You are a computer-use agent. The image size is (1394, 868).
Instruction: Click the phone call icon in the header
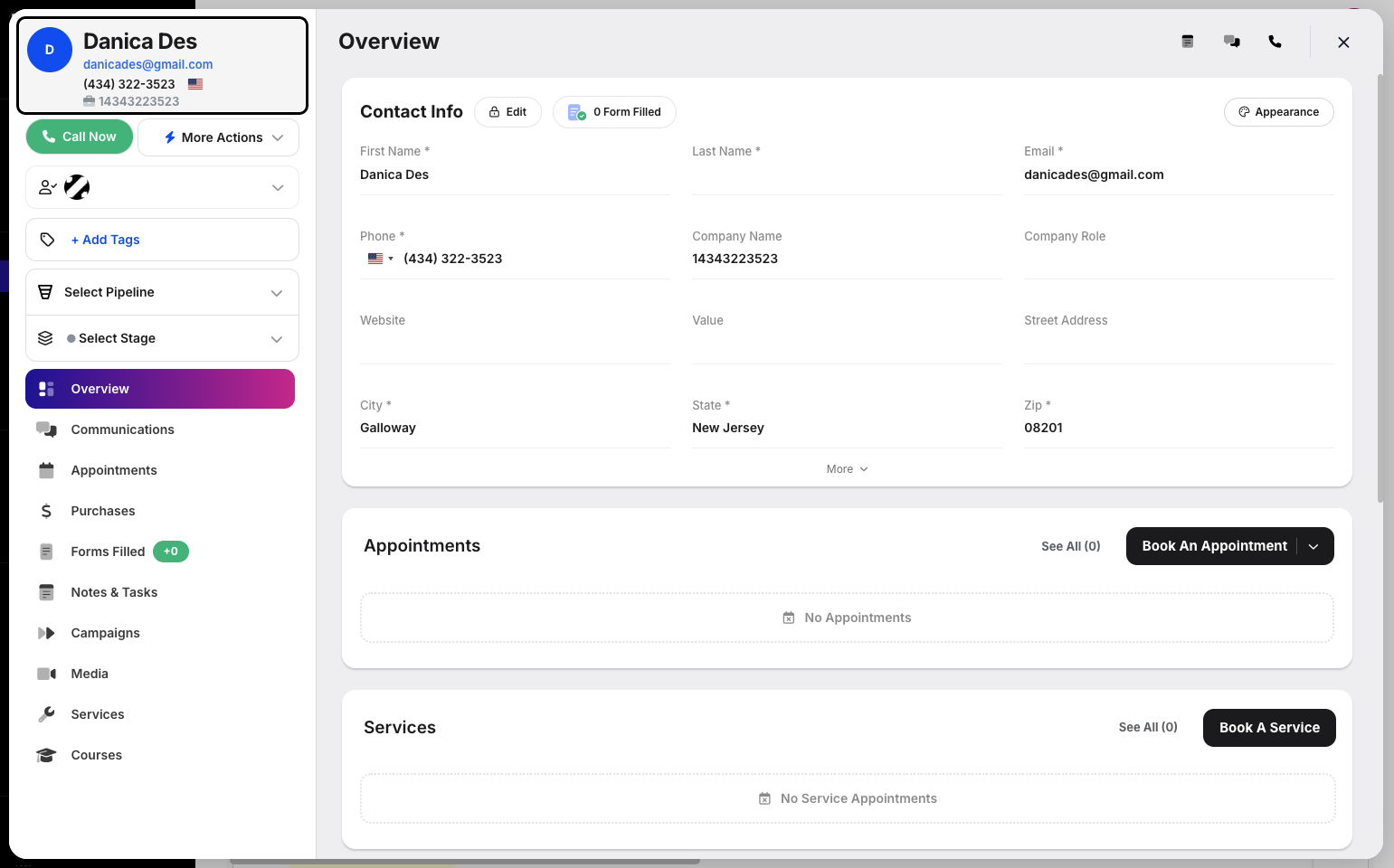point(1275,42)
